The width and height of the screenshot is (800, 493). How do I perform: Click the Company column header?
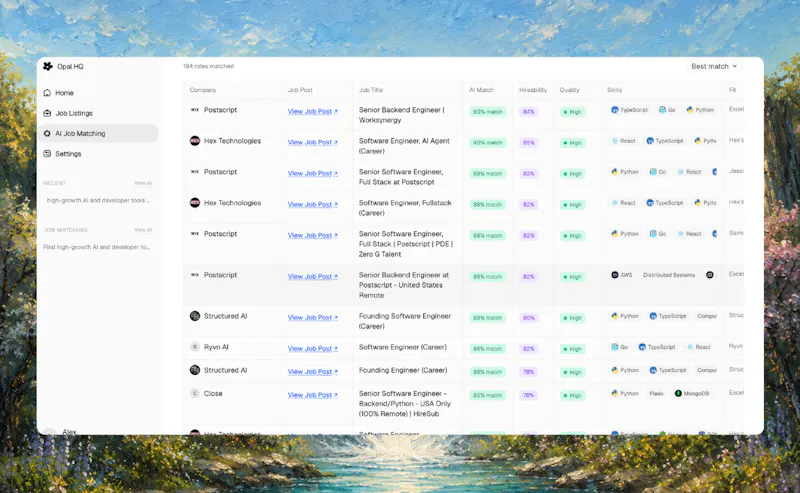(x=203, y=90)
